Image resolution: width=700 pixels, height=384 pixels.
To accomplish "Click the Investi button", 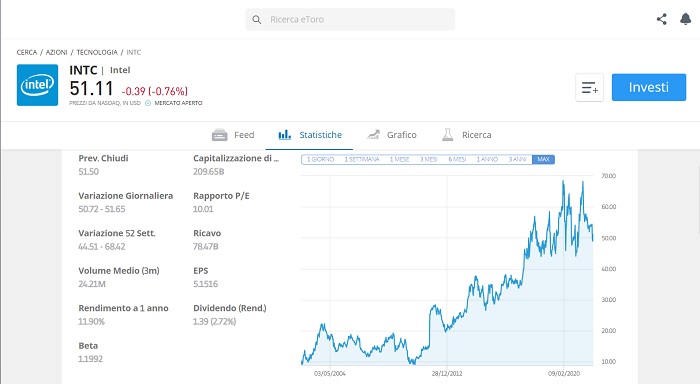I will [x=649, y=87].
